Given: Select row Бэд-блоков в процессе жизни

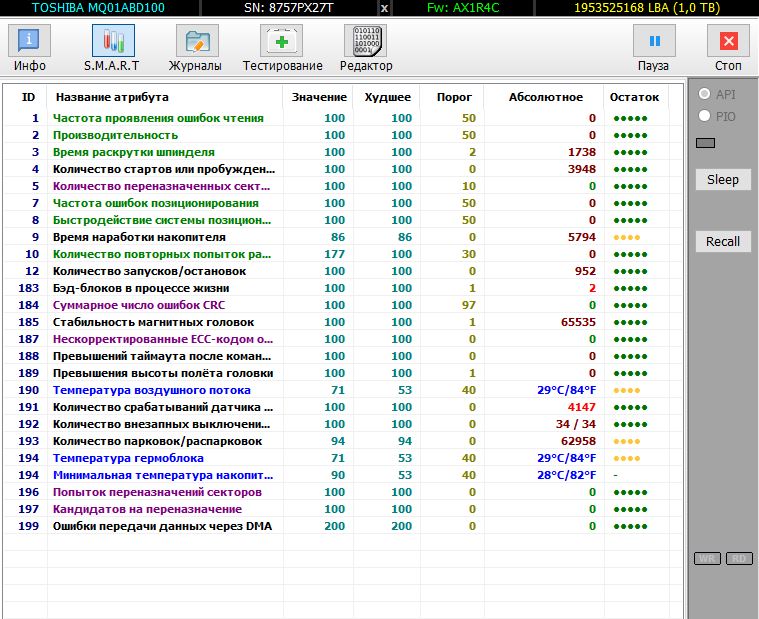Looking at the screenshot, I should click(x=341, y=288).
